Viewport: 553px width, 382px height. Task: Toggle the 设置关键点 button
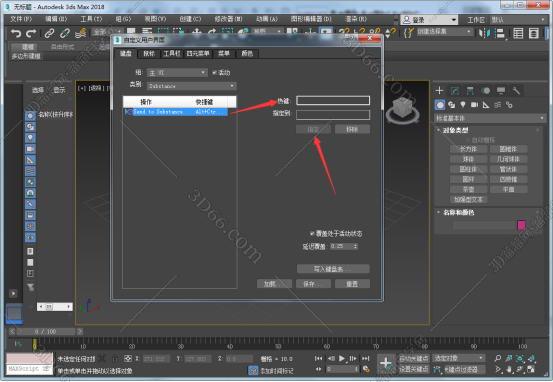[x=414, y=369]
